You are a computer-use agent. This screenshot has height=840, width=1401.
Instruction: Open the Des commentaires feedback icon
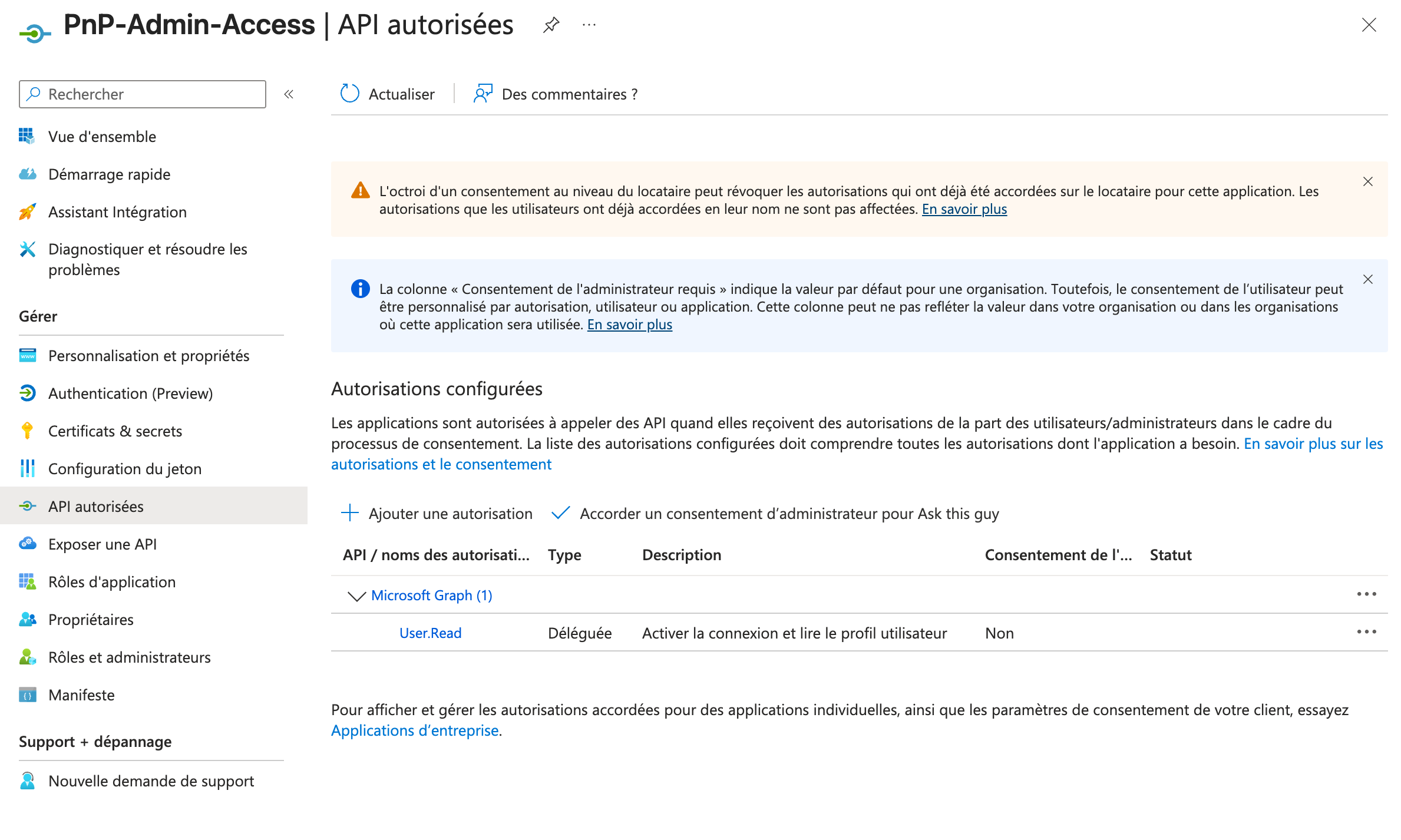(x=483, y=94)
